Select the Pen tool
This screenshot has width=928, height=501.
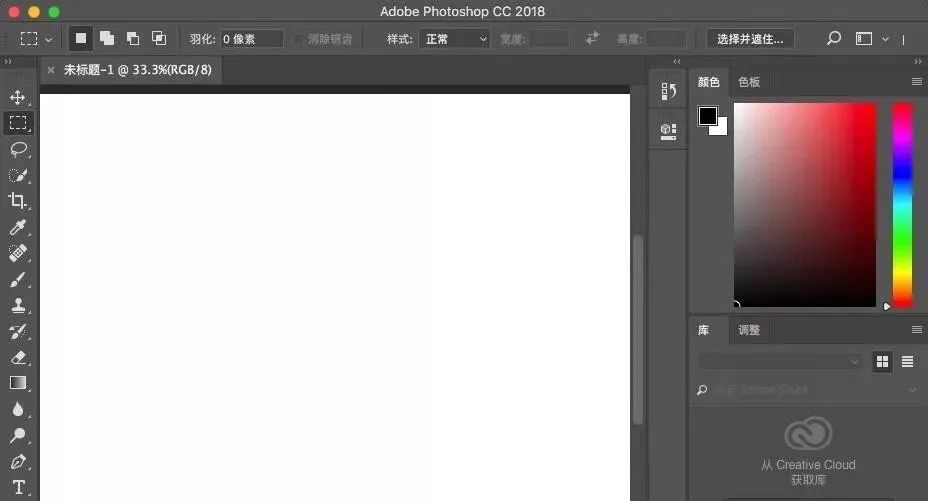coord(18,461)
